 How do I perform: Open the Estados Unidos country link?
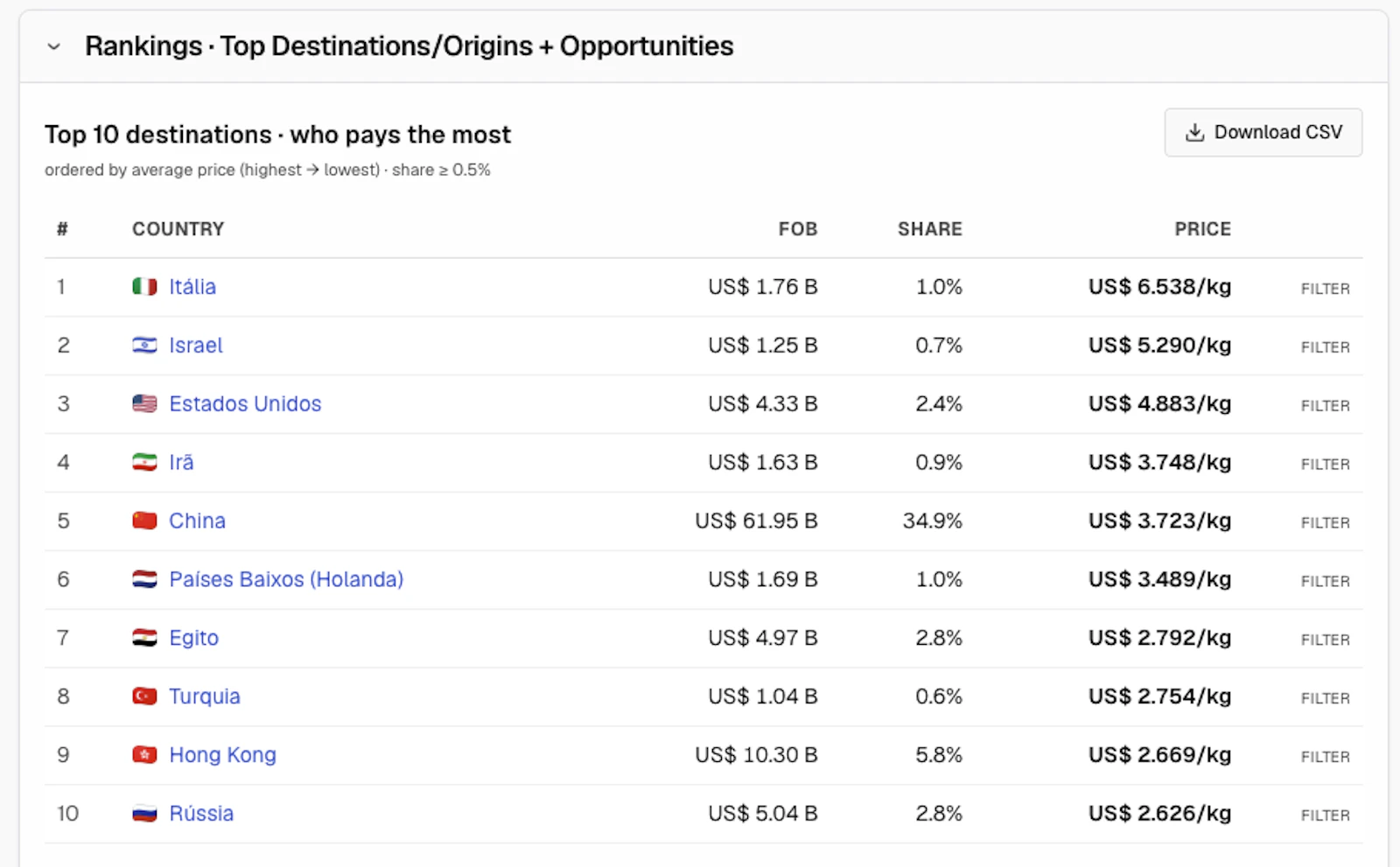[x=245, y=404]
